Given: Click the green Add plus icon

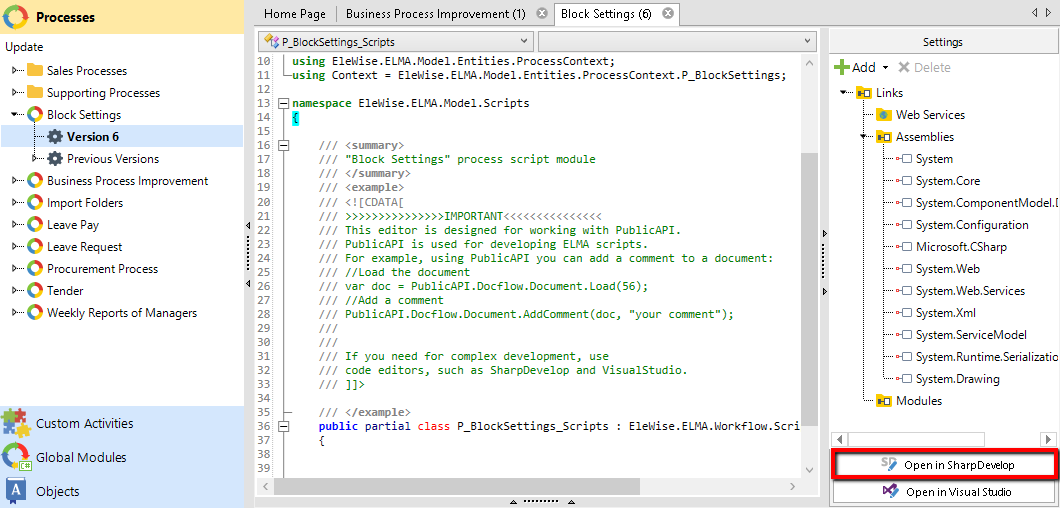Looking at the screenshot, I should (841, 67).
